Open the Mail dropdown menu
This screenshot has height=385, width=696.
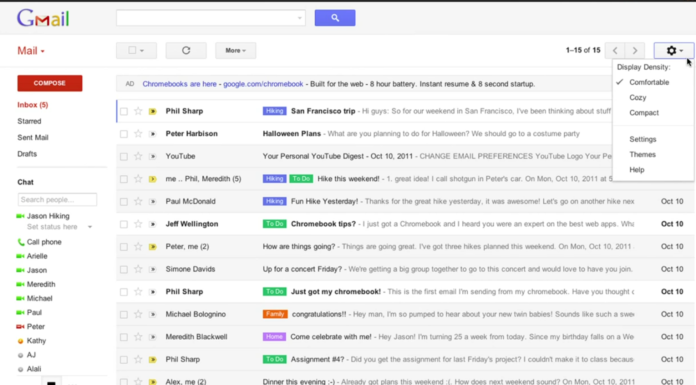click(31, 51)
